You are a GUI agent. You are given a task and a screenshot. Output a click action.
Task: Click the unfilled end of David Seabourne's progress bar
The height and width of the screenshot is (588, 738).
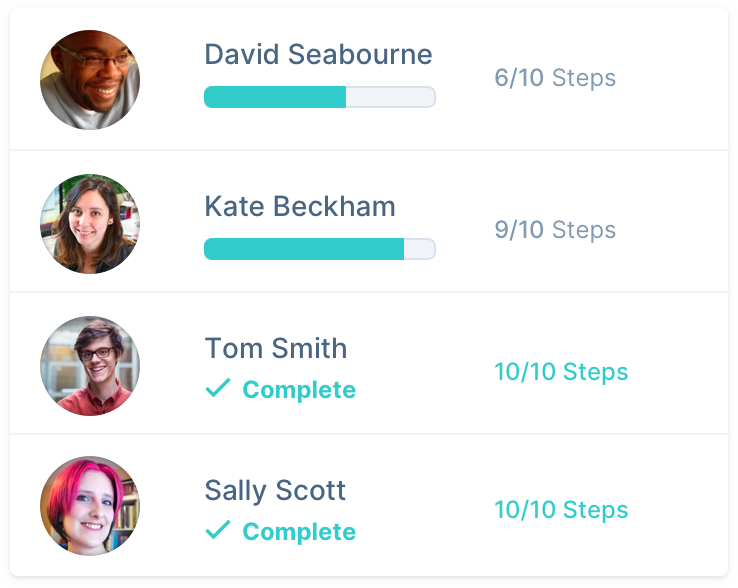click(x=390, y=97)
